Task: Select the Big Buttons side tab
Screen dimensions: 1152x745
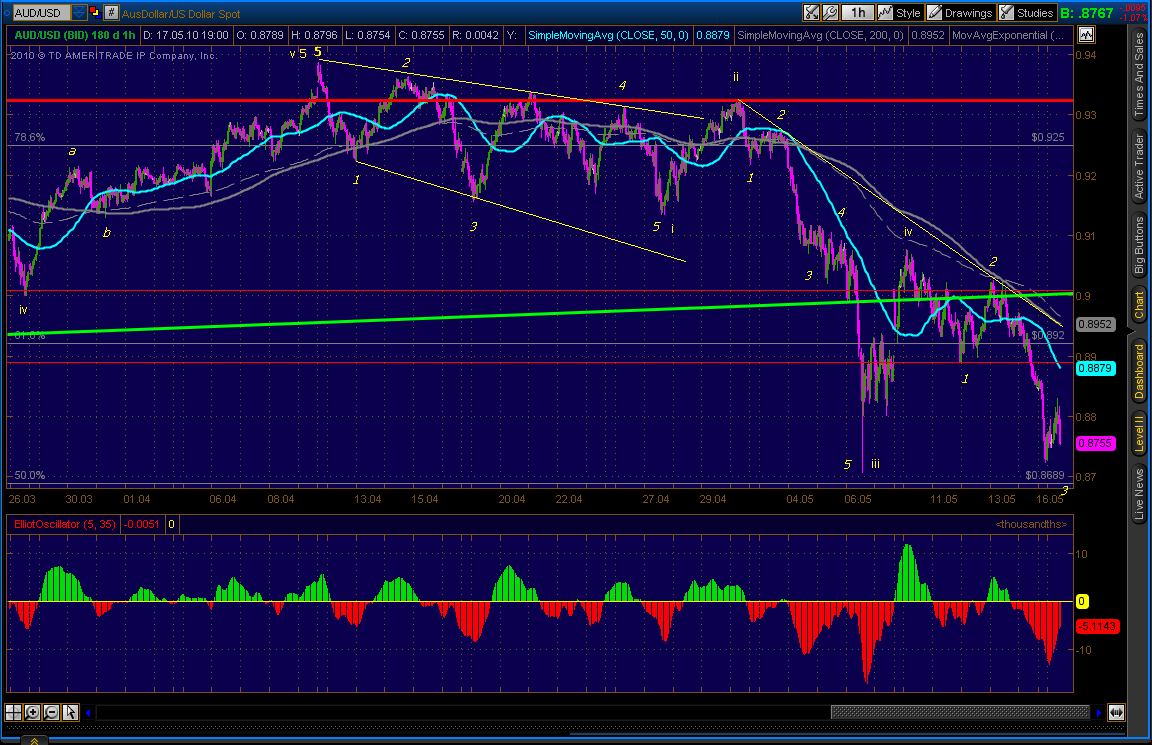Action: (x=1139, y=245)
